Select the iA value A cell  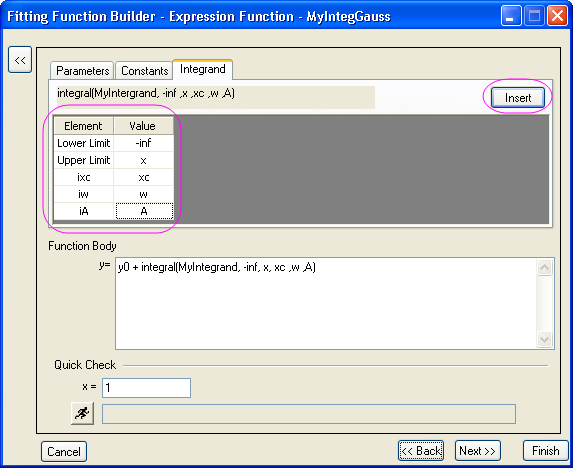[x=144, y=211]
